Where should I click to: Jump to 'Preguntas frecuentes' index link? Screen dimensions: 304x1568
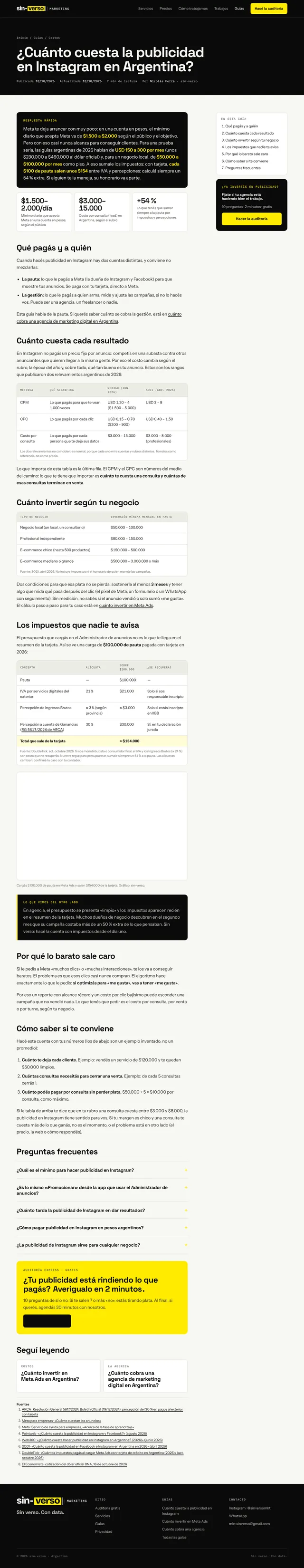point(243,168)
